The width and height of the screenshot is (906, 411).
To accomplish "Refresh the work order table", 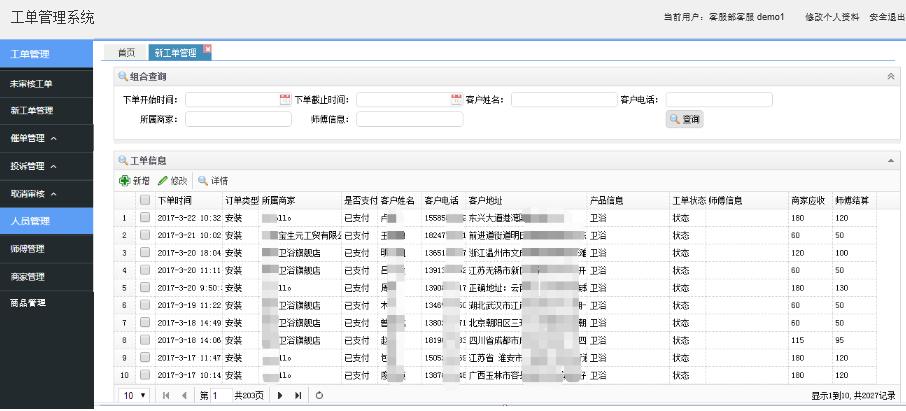I will [x=319, y=396].
